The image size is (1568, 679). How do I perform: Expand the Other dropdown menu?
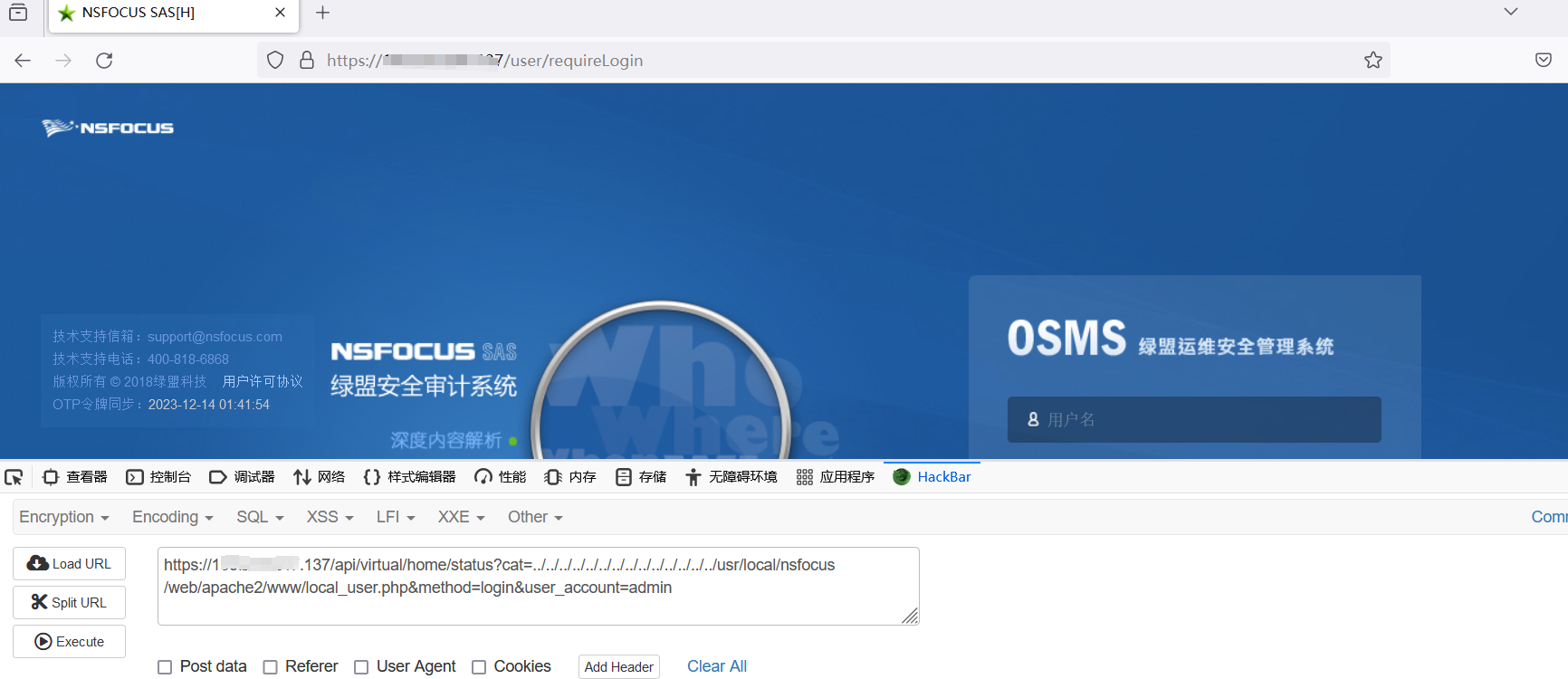coord(536,517)
